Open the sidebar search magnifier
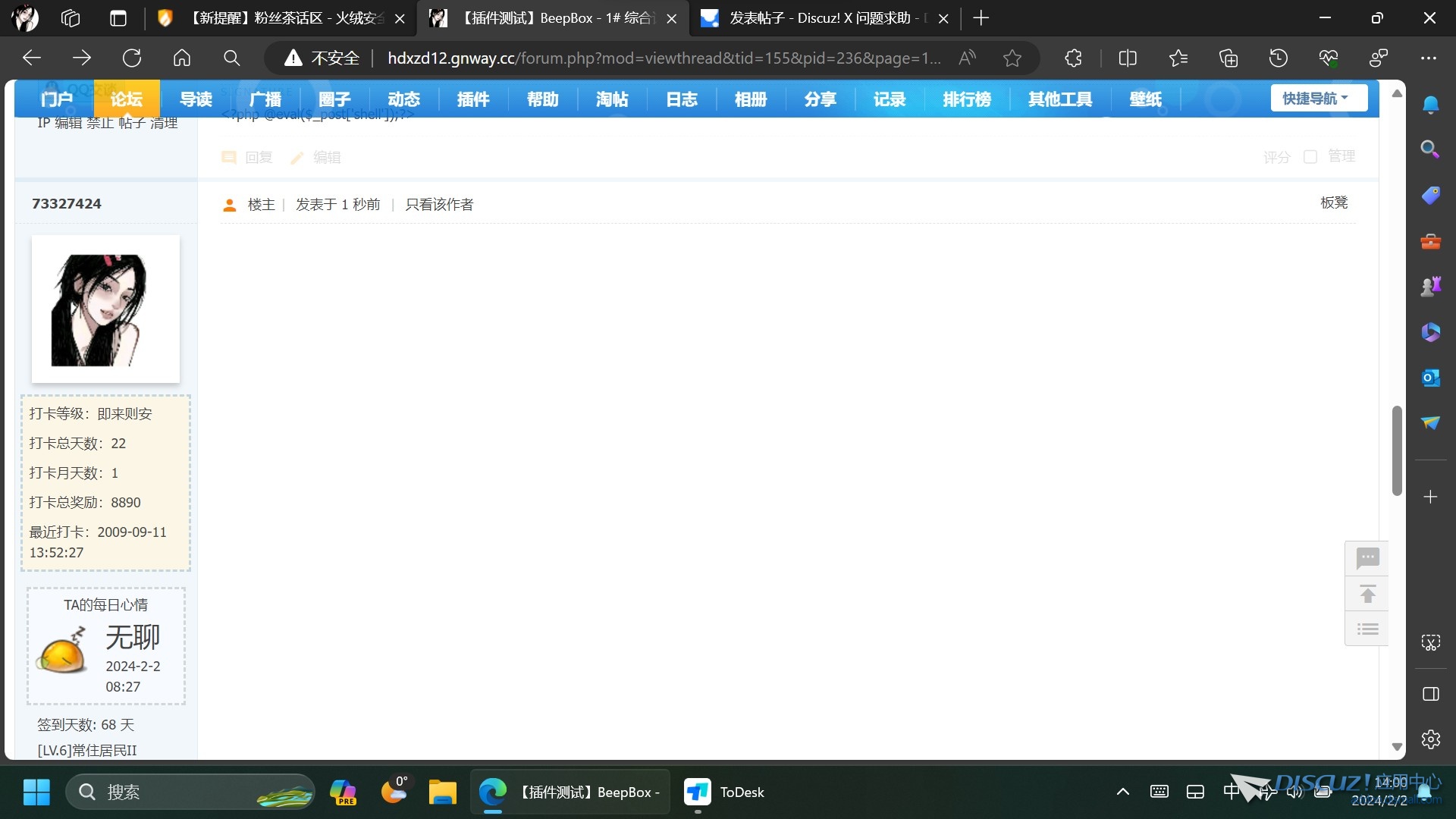The width and height of the screenshot is (1456, 819). [1431, 149]
